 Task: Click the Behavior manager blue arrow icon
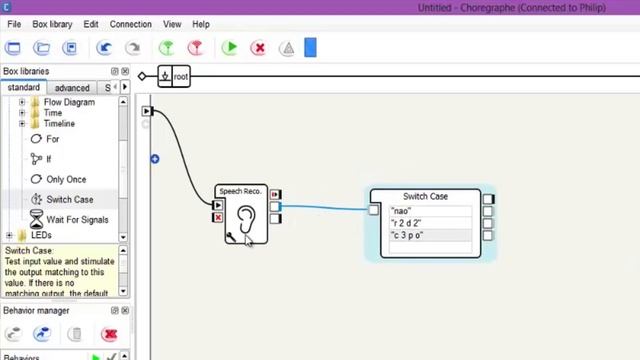[42, 334]
